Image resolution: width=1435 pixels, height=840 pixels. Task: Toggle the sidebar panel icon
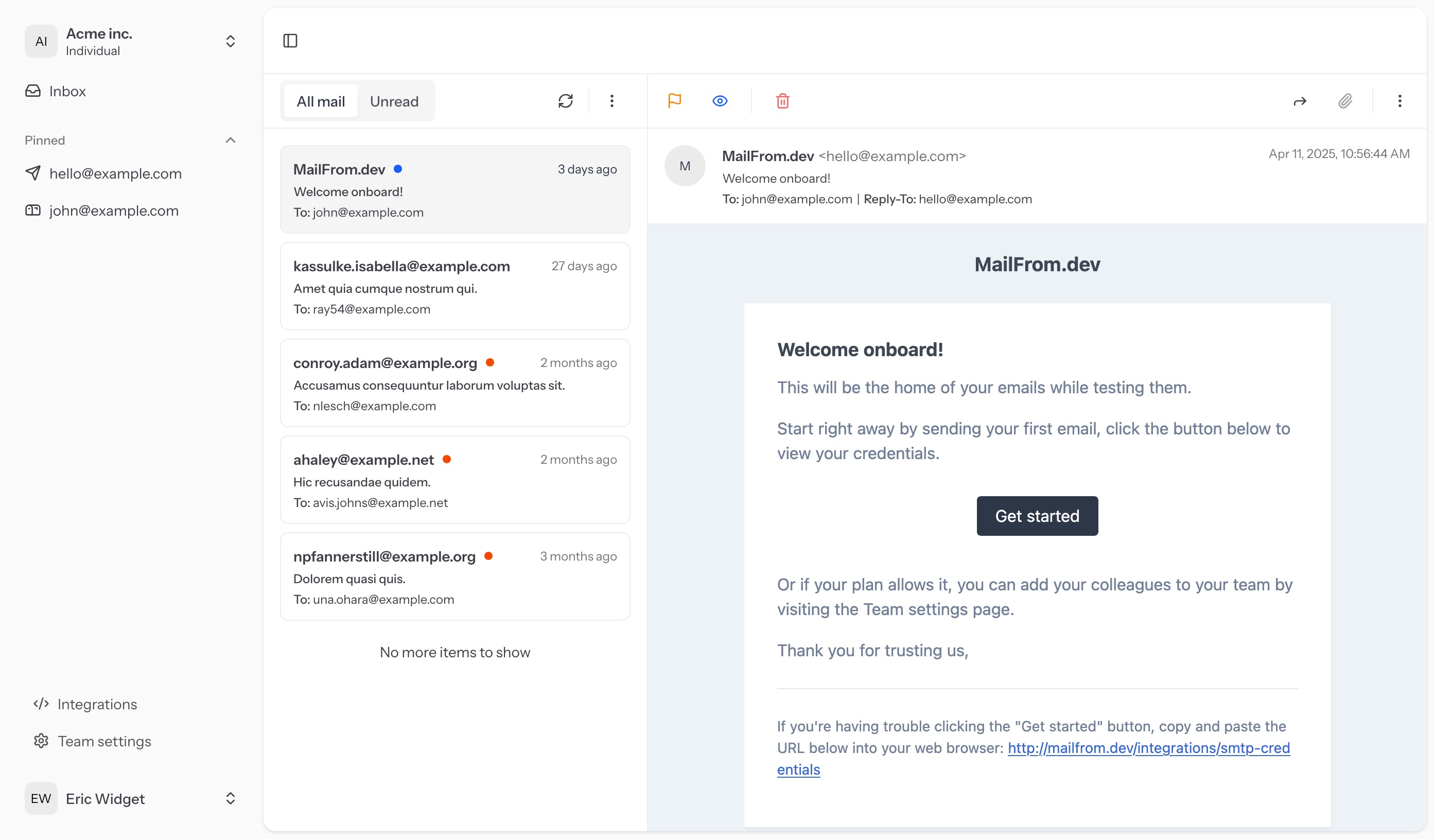(x=290, y=41)
